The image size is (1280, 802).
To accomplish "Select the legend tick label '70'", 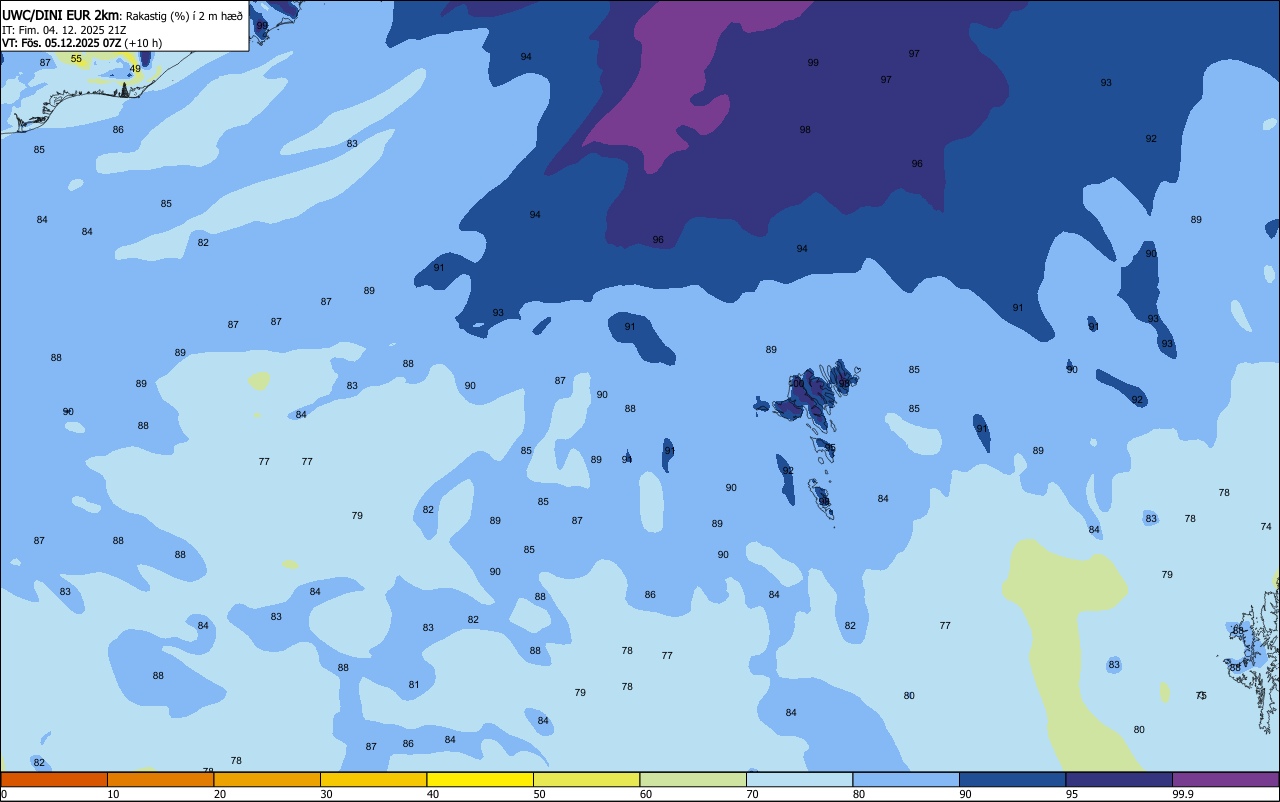I will pos(752,794).
